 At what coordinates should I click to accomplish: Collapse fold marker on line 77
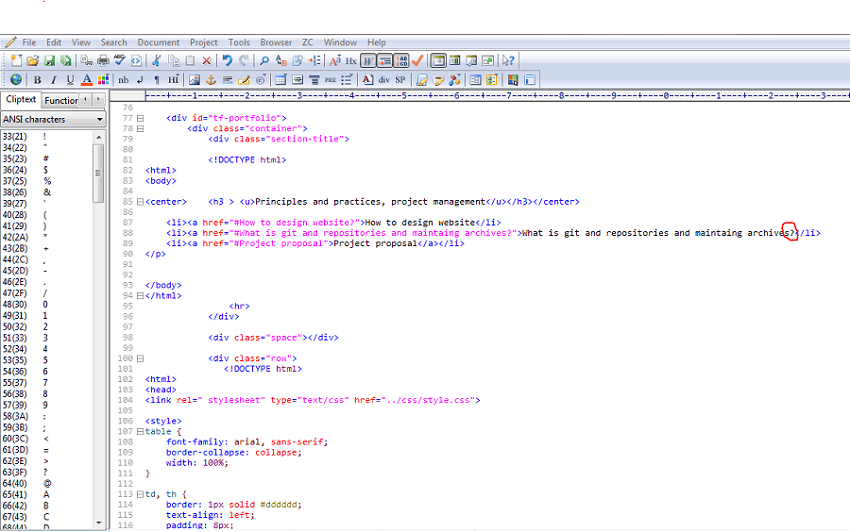point(140,118)
